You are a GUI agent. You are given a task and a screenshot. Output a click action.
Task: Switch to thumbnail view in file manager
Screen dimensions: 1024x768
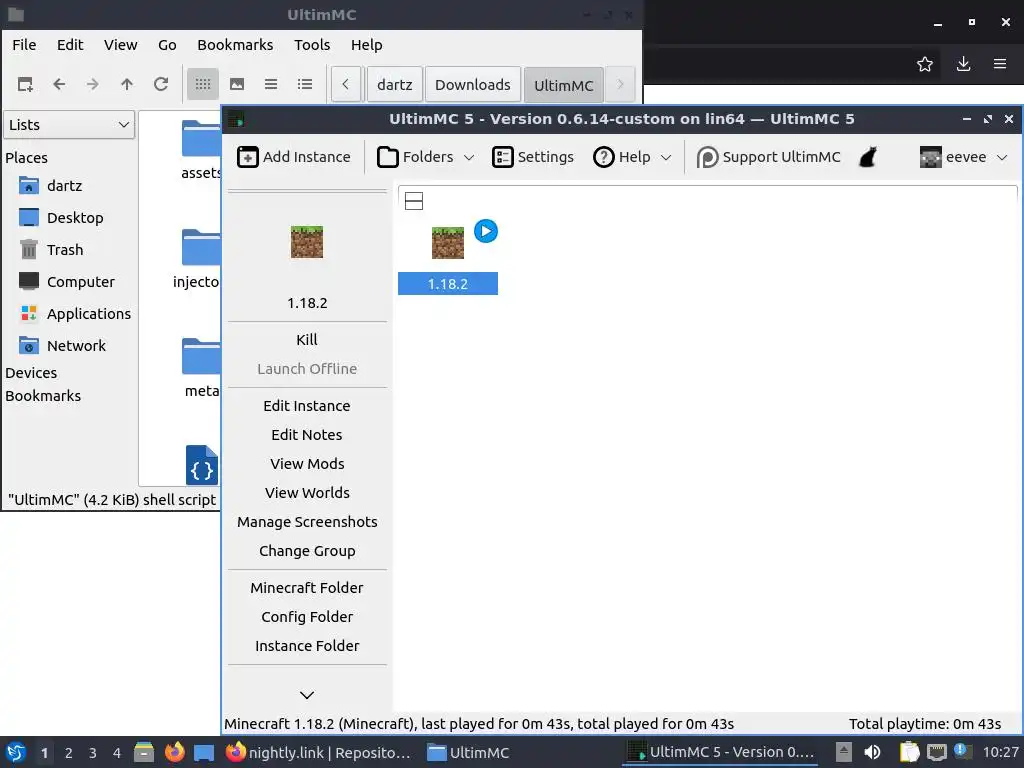click(x=237, y=84)
